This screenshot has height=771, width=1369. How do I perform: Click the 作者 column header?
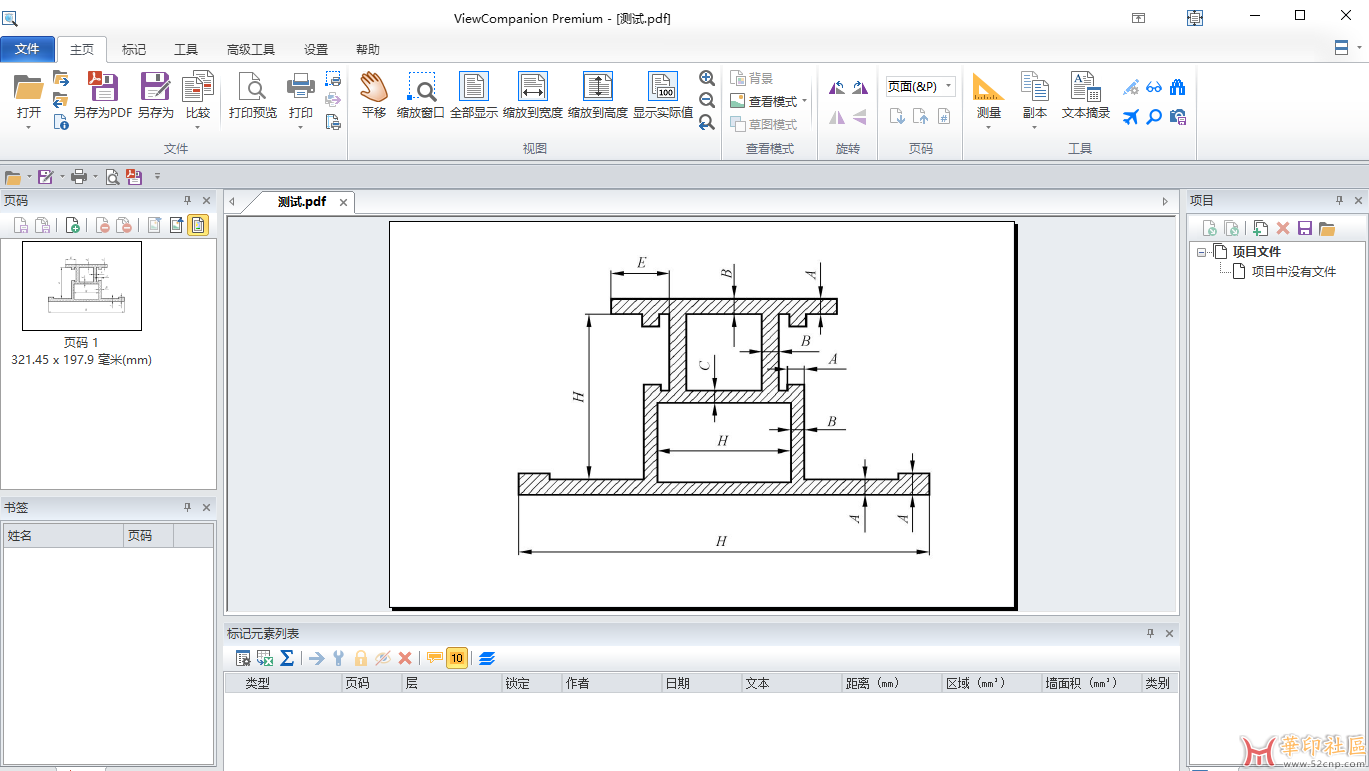point(612,683)
